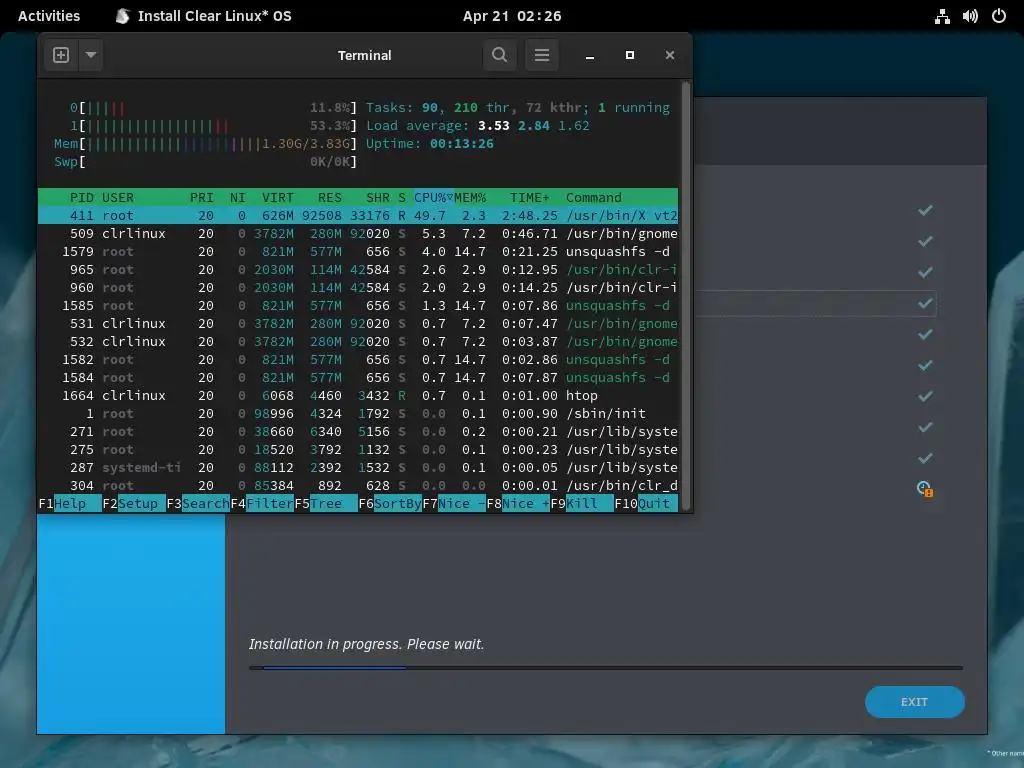Screen dimensions: 1024x768
Task: Click the CPU 0 usage meter
Action: 214,108
